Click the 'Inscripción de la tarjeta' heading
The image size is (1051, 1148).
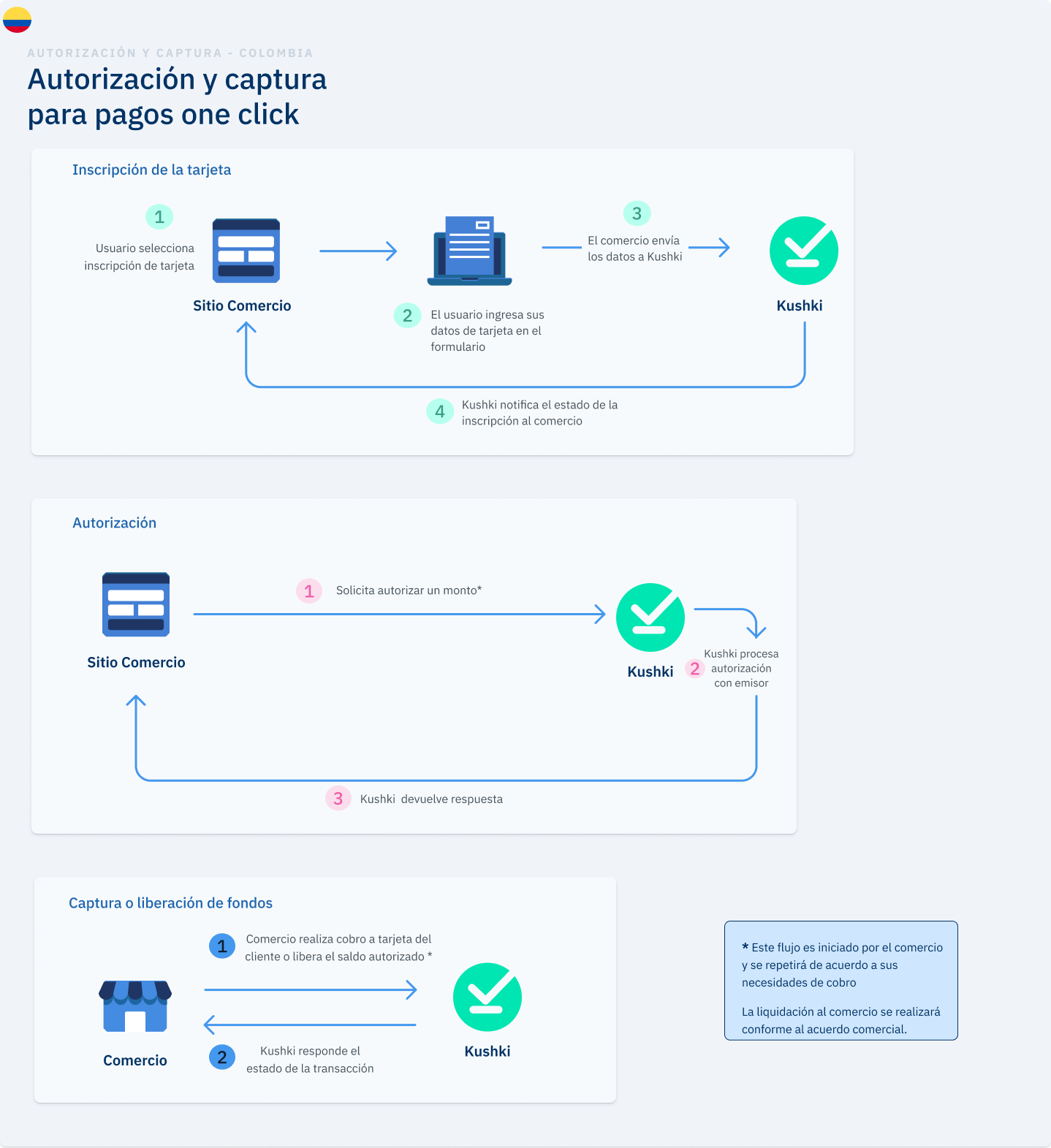pyautogui.click(x=151, y=170)
